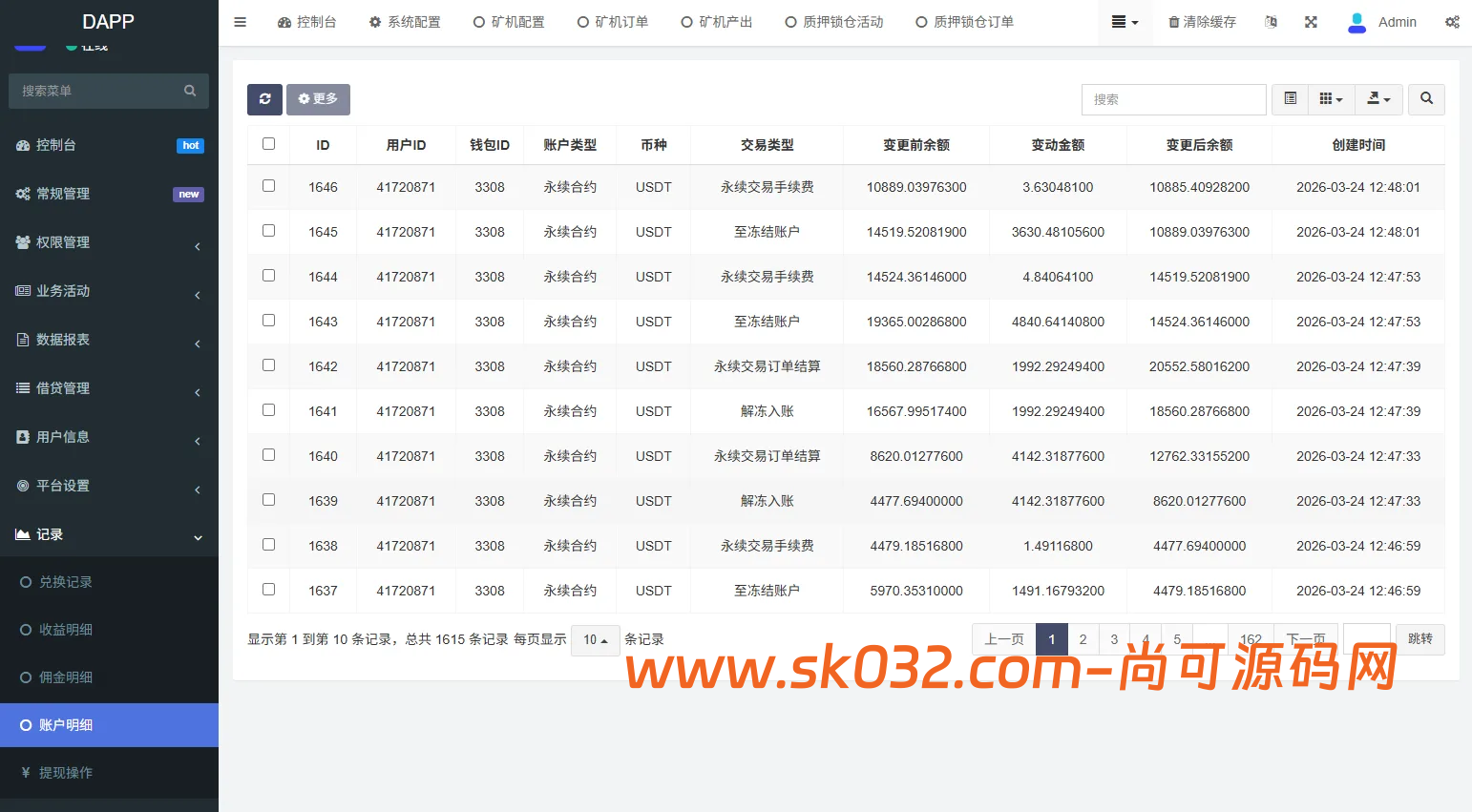Click the 借贷管理 list icon in sidebar
1472x812 pixels.
(x=23, y=388)
